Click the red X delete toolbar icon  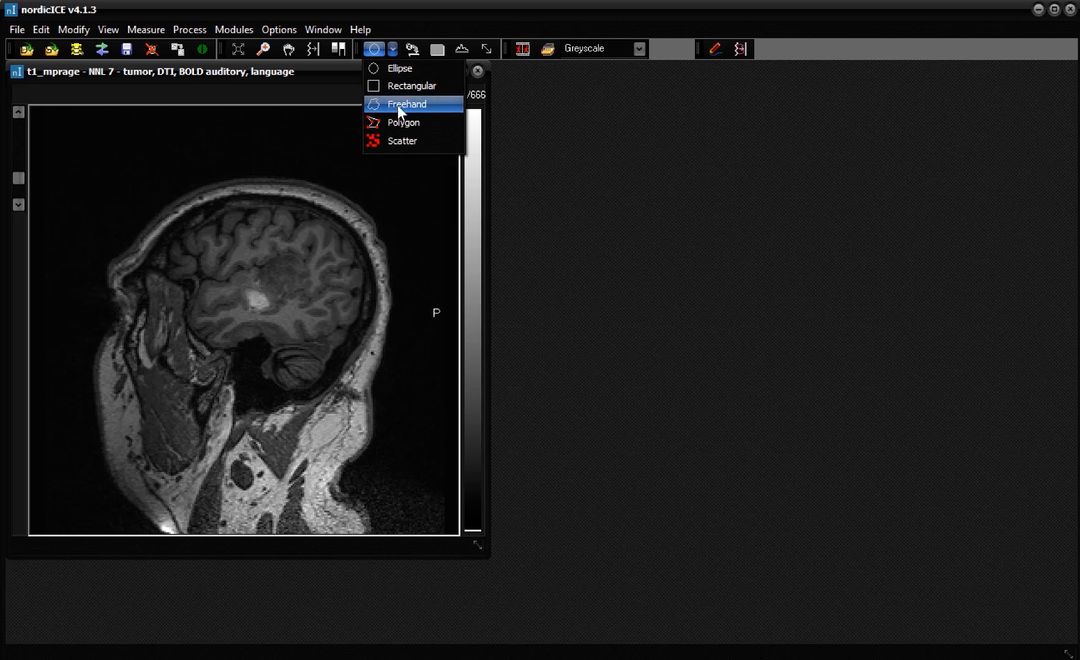tap(152, 49)
